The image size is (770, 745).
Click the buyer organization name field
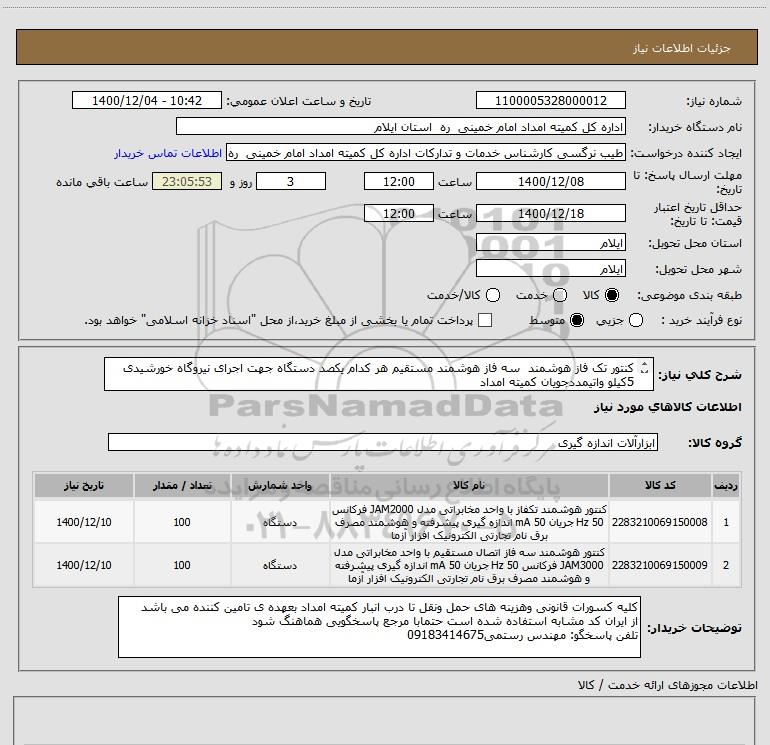pos(401,127)
